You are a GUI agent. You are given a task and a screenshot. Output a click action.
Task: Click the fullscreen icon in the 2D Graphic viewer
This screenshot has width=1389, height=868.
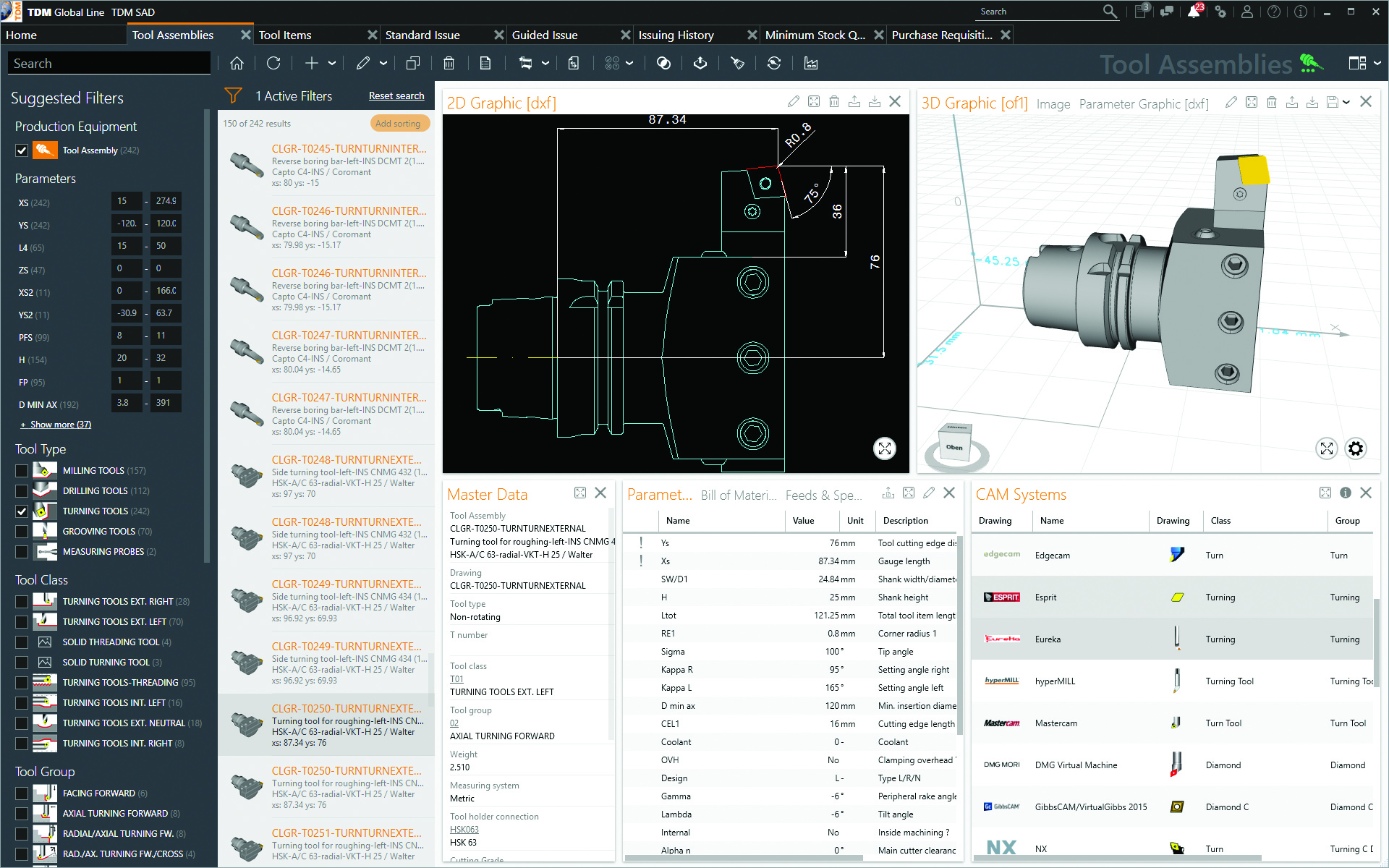884,449
